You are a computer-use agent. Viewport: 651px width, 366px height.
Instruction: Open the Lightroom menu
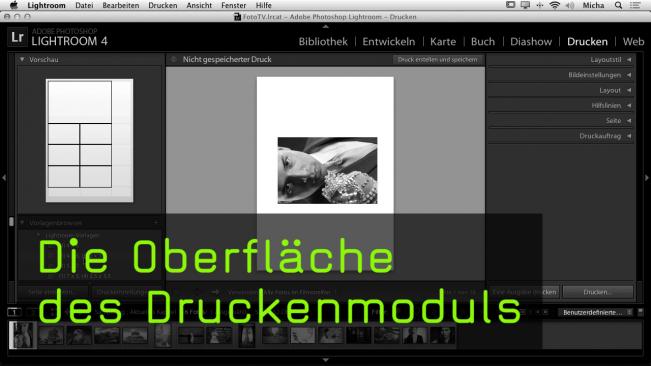[x=46, y=5]
